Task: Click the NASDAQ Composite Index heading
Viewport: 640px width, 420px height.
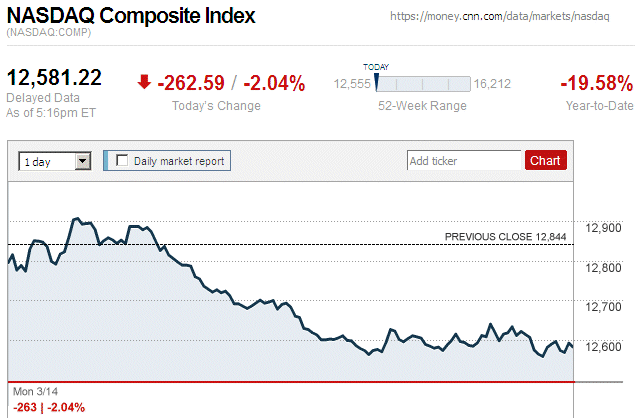Action: 131,16
